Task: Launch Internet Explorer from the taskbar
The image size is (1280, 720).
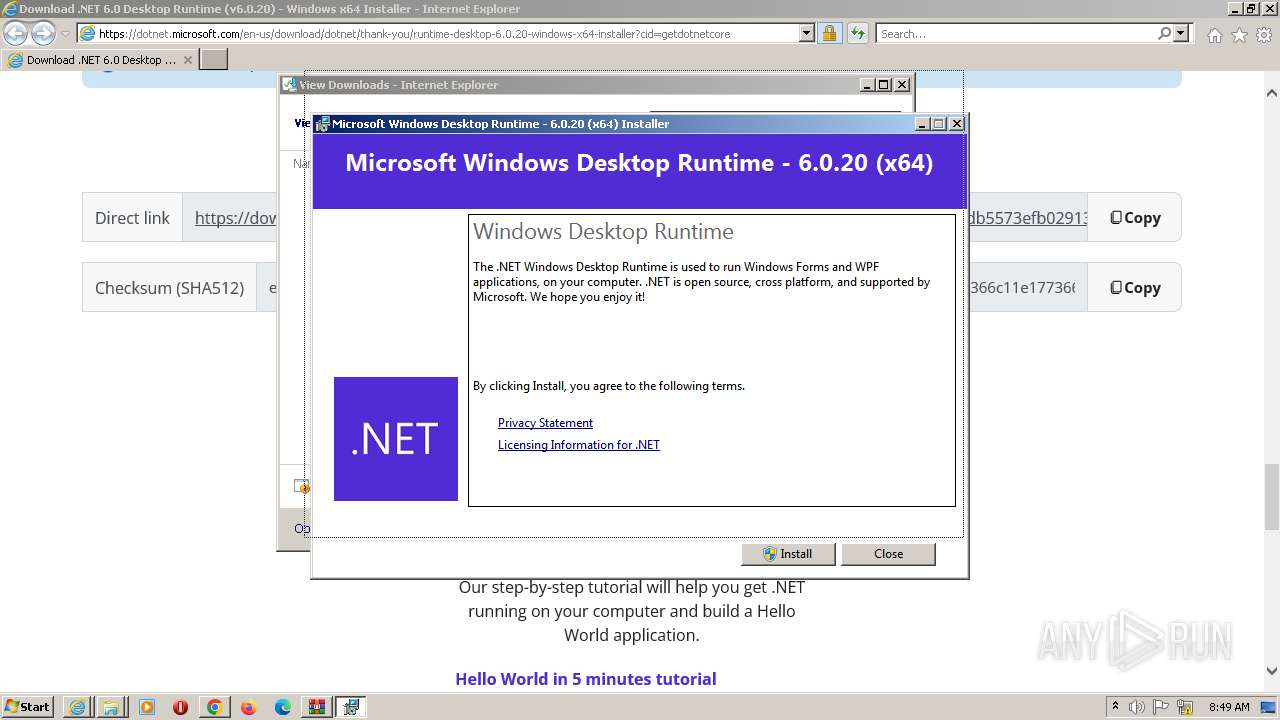Action: pos(78,707)
